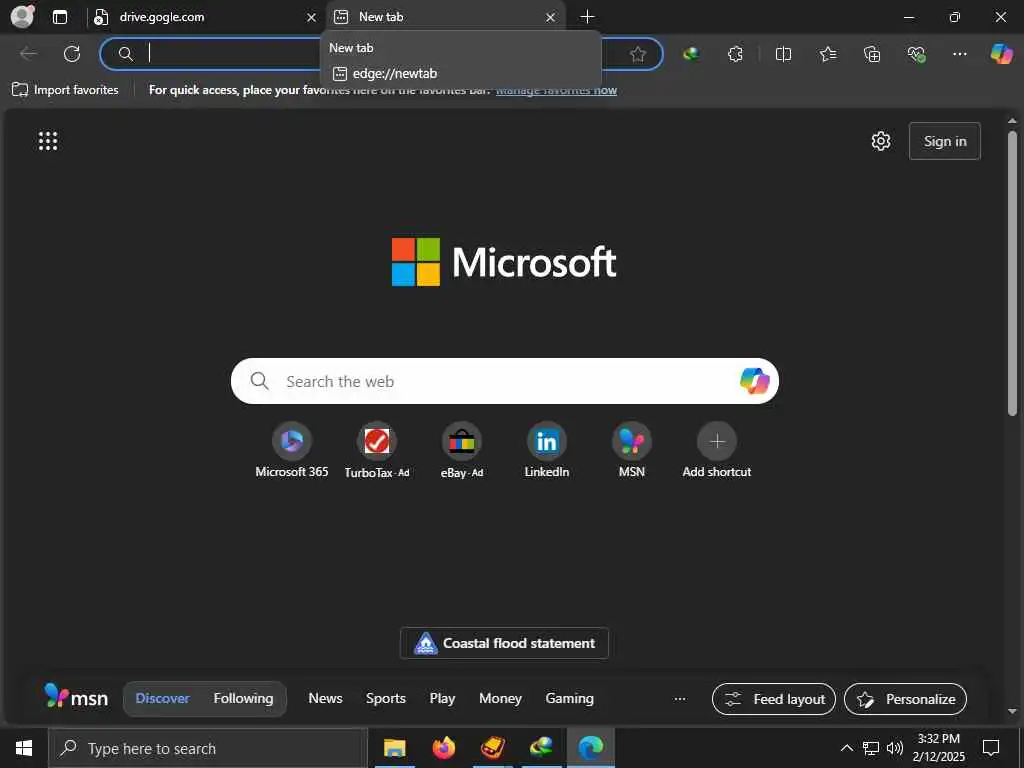The height and width of the screenshot is (768, 1024).
Task: Open the MSN shortcut tile
Action: [x=632, y=451]
